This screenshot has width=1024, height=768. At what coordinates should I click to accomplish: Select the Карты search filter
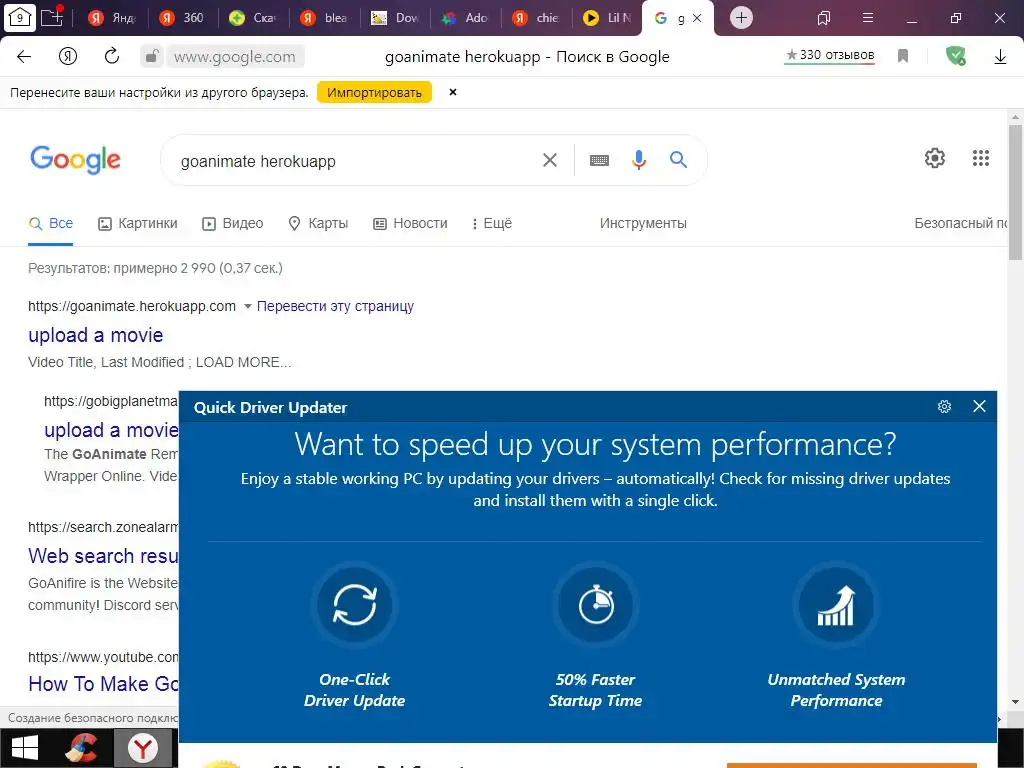click(x=318, y=223)
